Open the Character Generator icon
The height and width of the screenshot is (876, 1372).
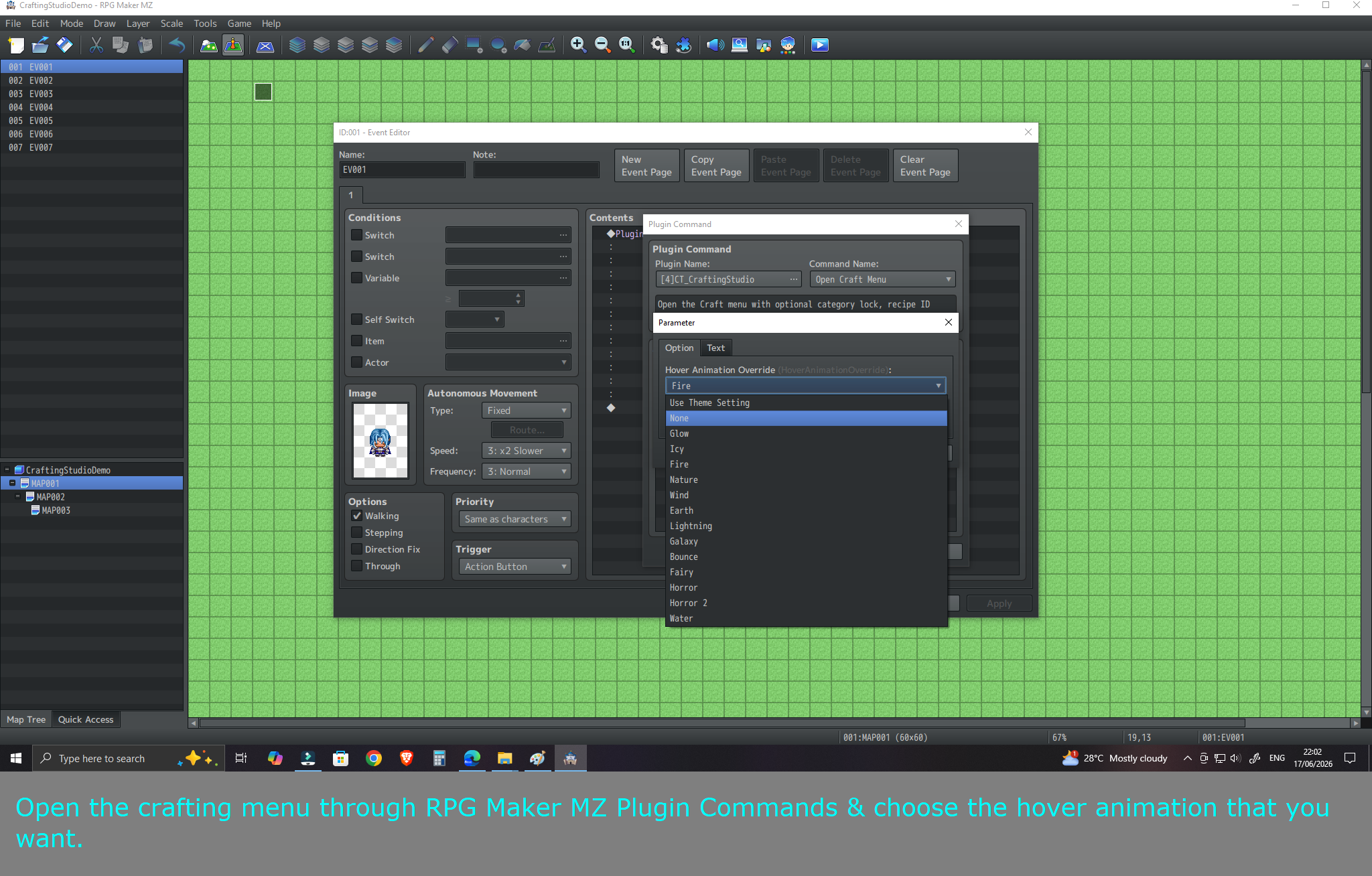(788, 45)
